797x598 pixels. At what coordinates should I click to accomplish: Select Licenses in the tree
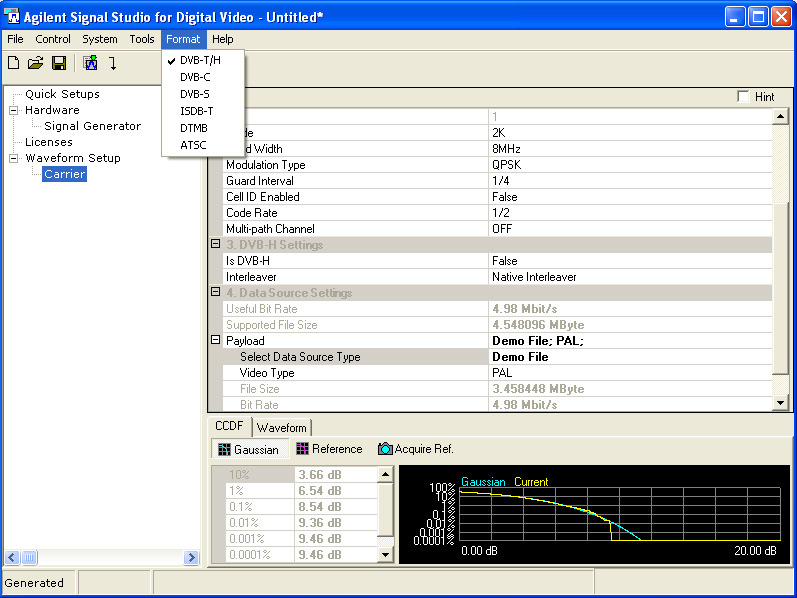point(49,142)
